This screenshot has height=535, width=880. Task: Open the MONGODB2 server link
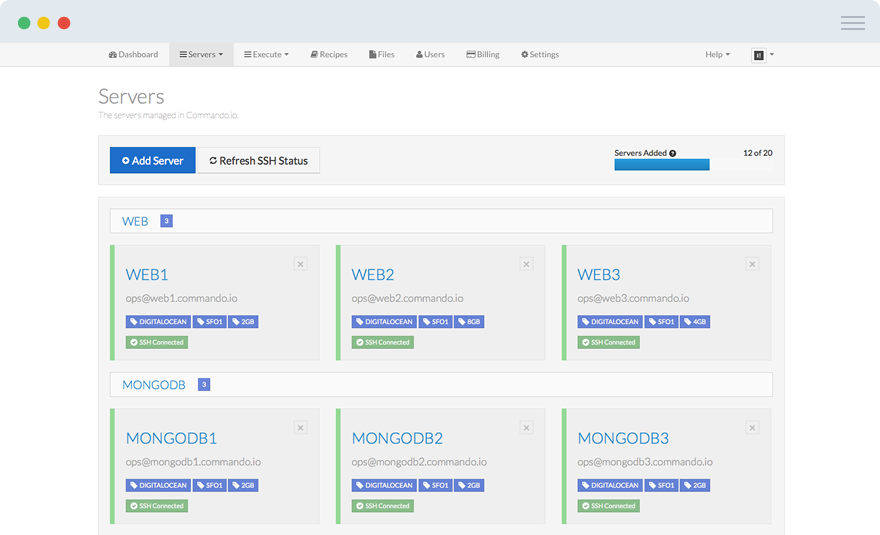click(397, 438)
